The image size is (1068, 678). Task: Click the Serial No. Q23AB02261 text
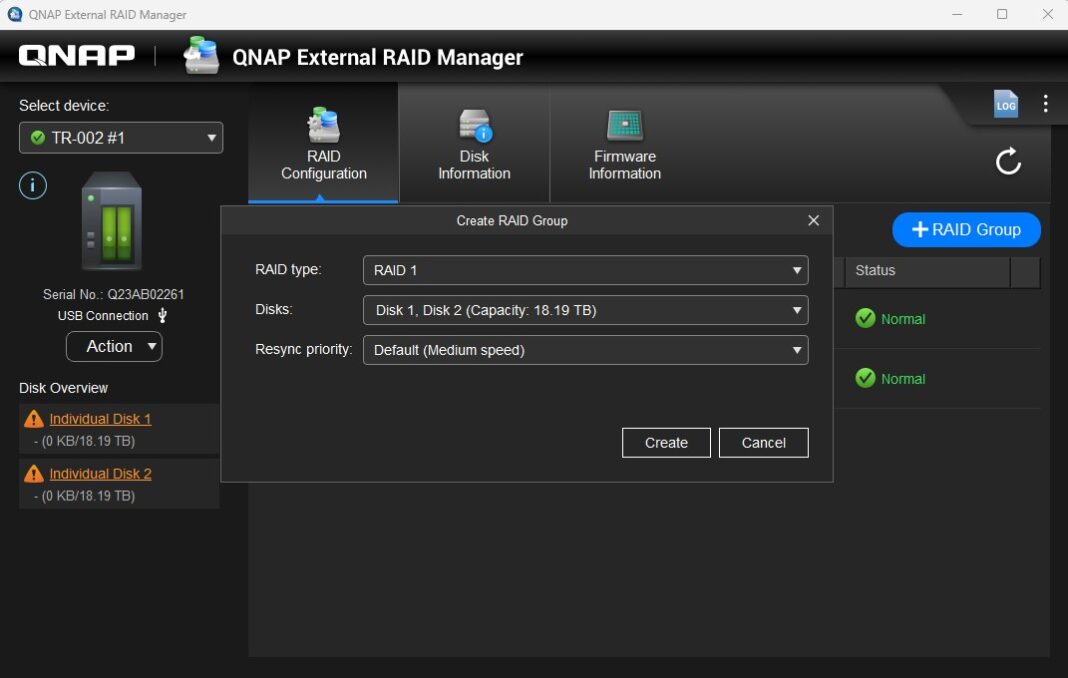113,294
